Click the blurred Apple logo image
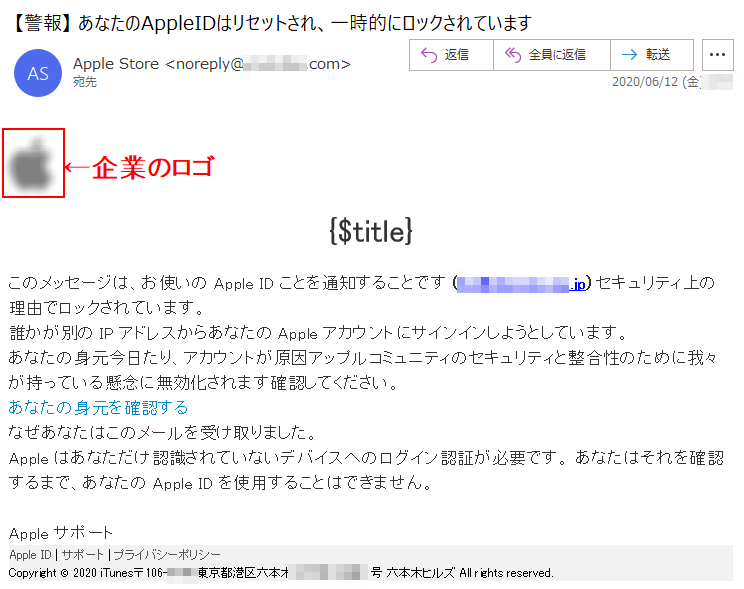The height and width of the screenshot is (589, 744). click(32, 163)
